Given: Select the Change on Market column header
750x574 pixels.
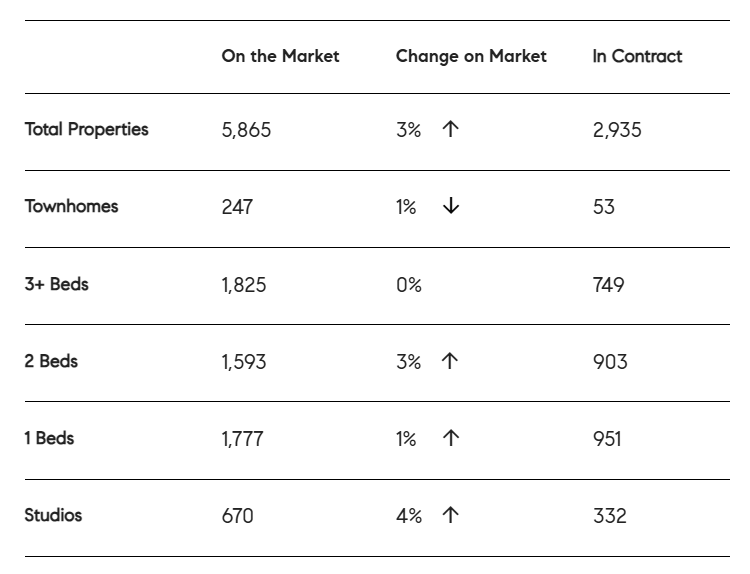Looking at the screenshot, I should [x=471, y=56].
